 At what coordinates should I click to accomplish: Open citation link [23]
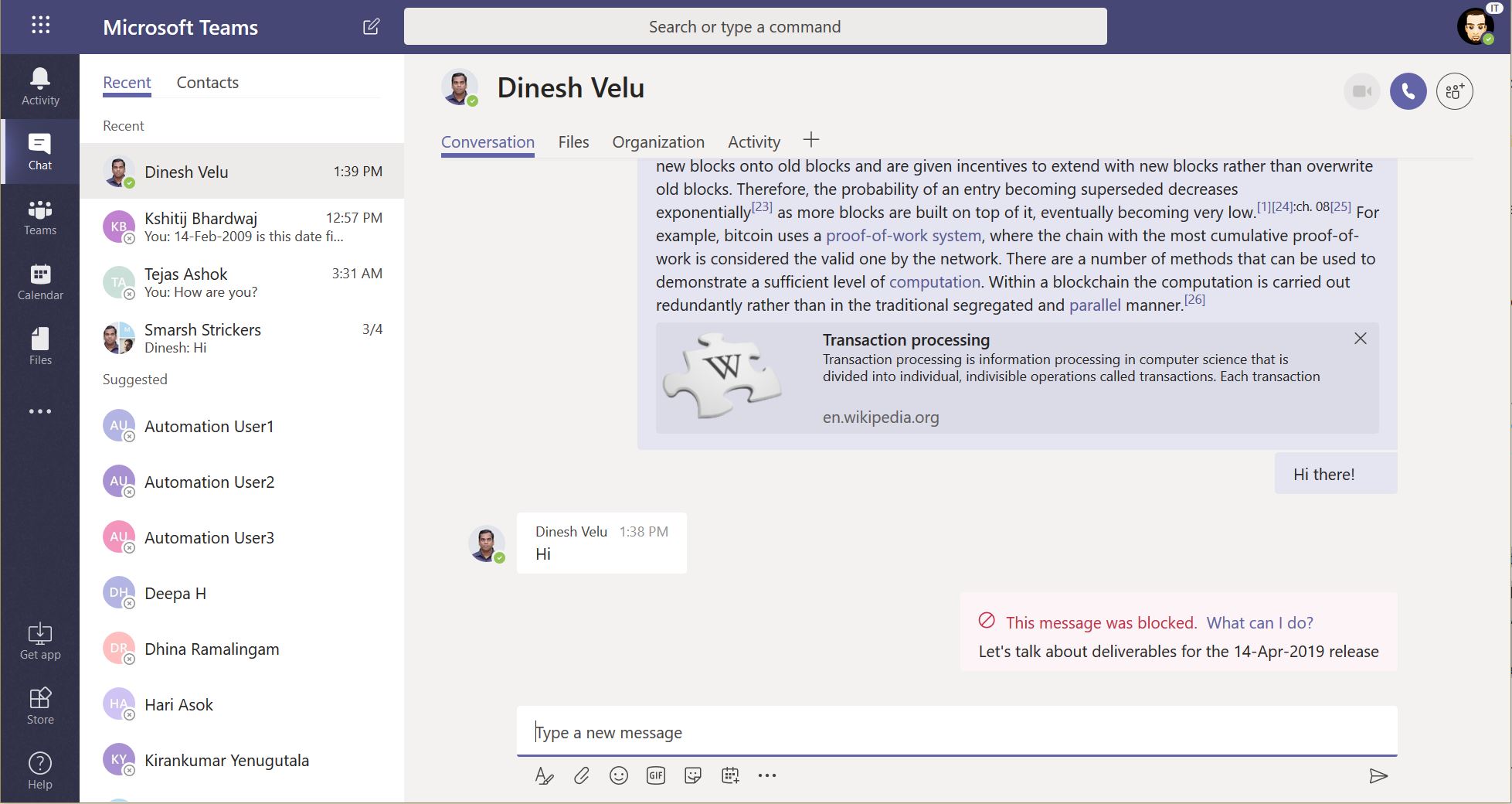[762, 206]
